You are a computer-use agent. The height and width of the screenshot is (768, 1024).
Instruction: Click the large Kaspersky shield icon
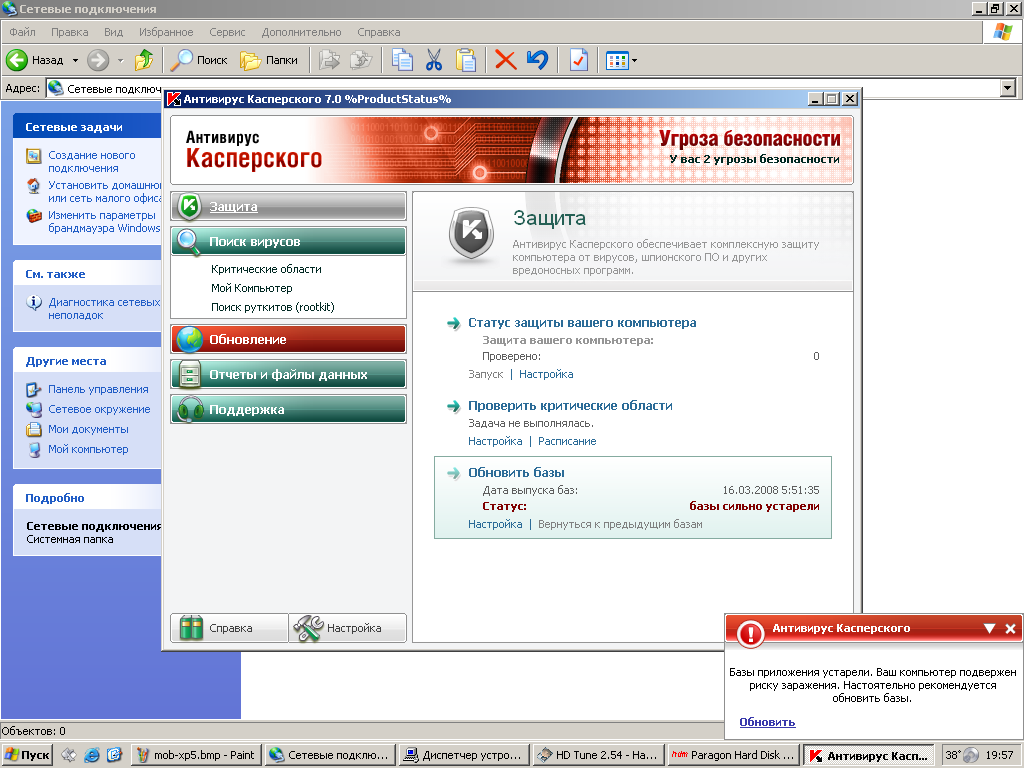coord(472,233)
